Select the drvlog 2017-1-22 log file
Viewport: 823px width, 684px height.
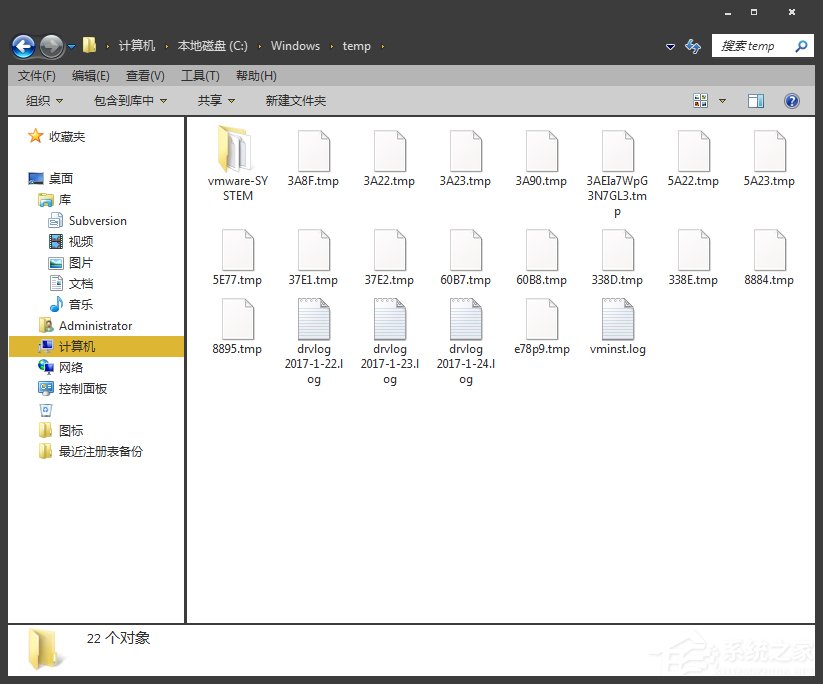point(313,325)
